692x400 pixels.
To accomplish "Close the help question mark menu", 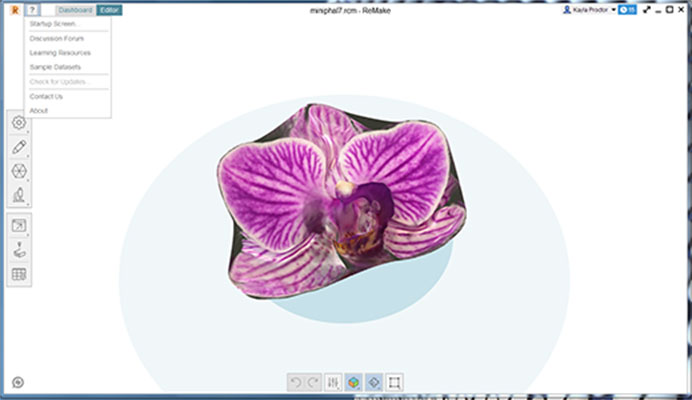I will click(x=32, y=10).
